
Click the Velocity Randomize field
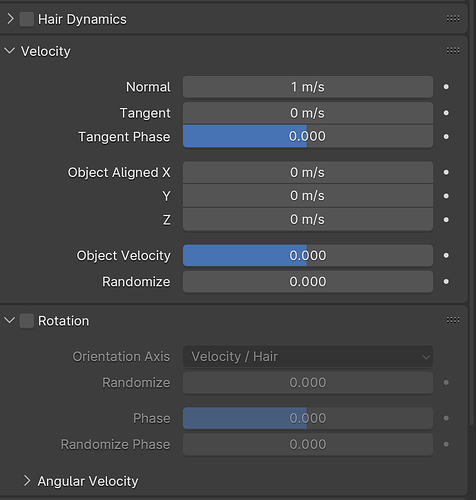point(308,282)
